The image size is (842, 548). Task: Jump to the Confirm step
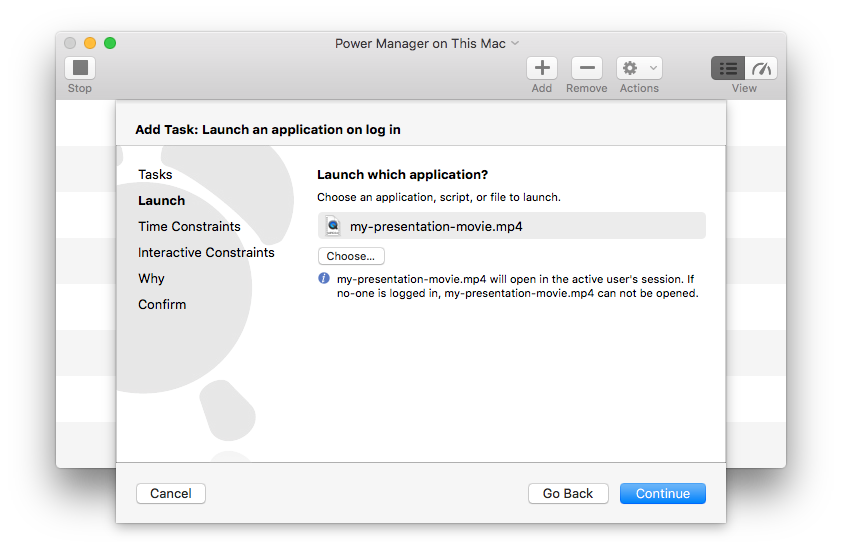(x=162, y=304)
